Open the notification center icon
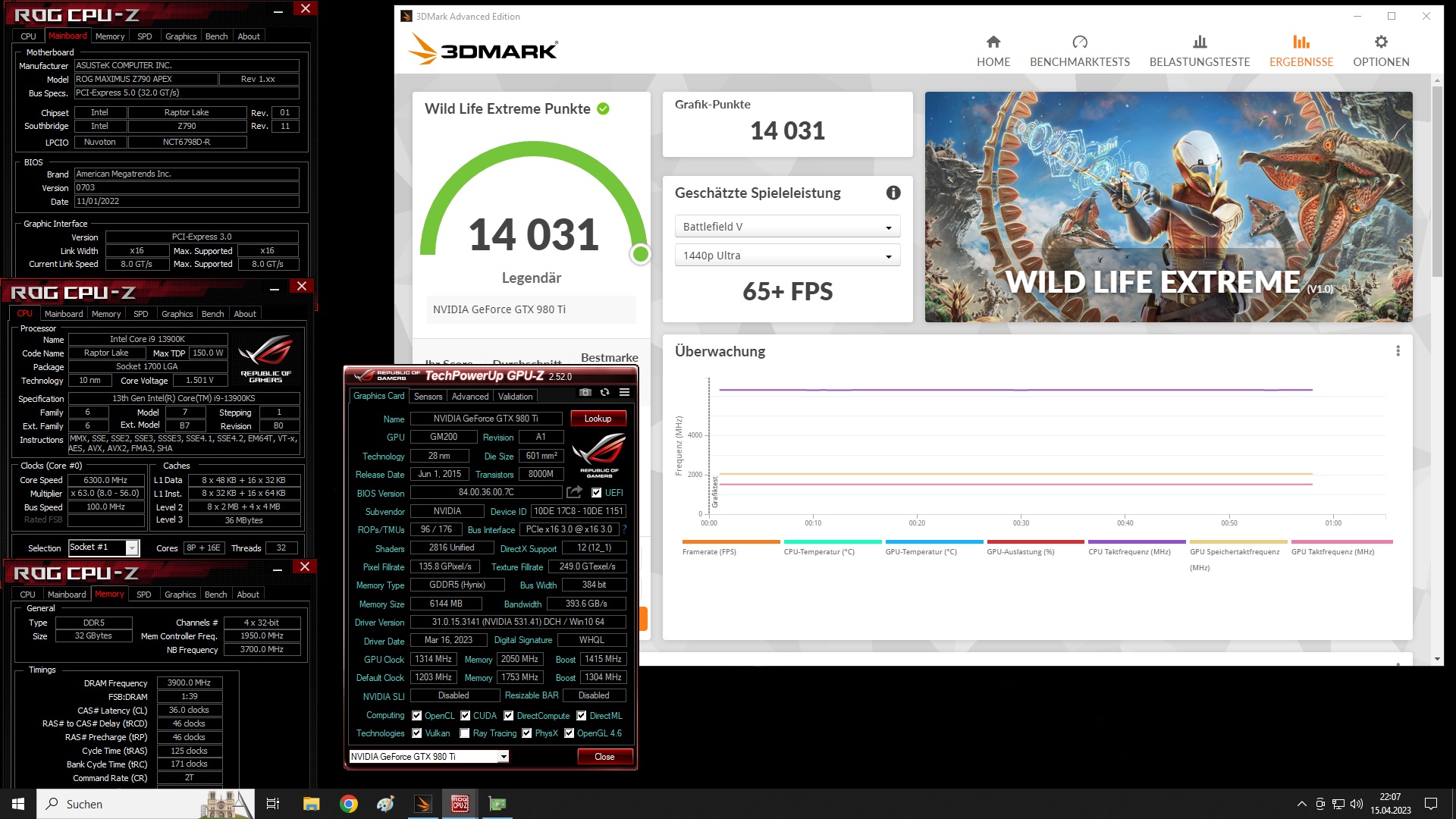This screenshot has height=819, width=1456. (1431, 804)
